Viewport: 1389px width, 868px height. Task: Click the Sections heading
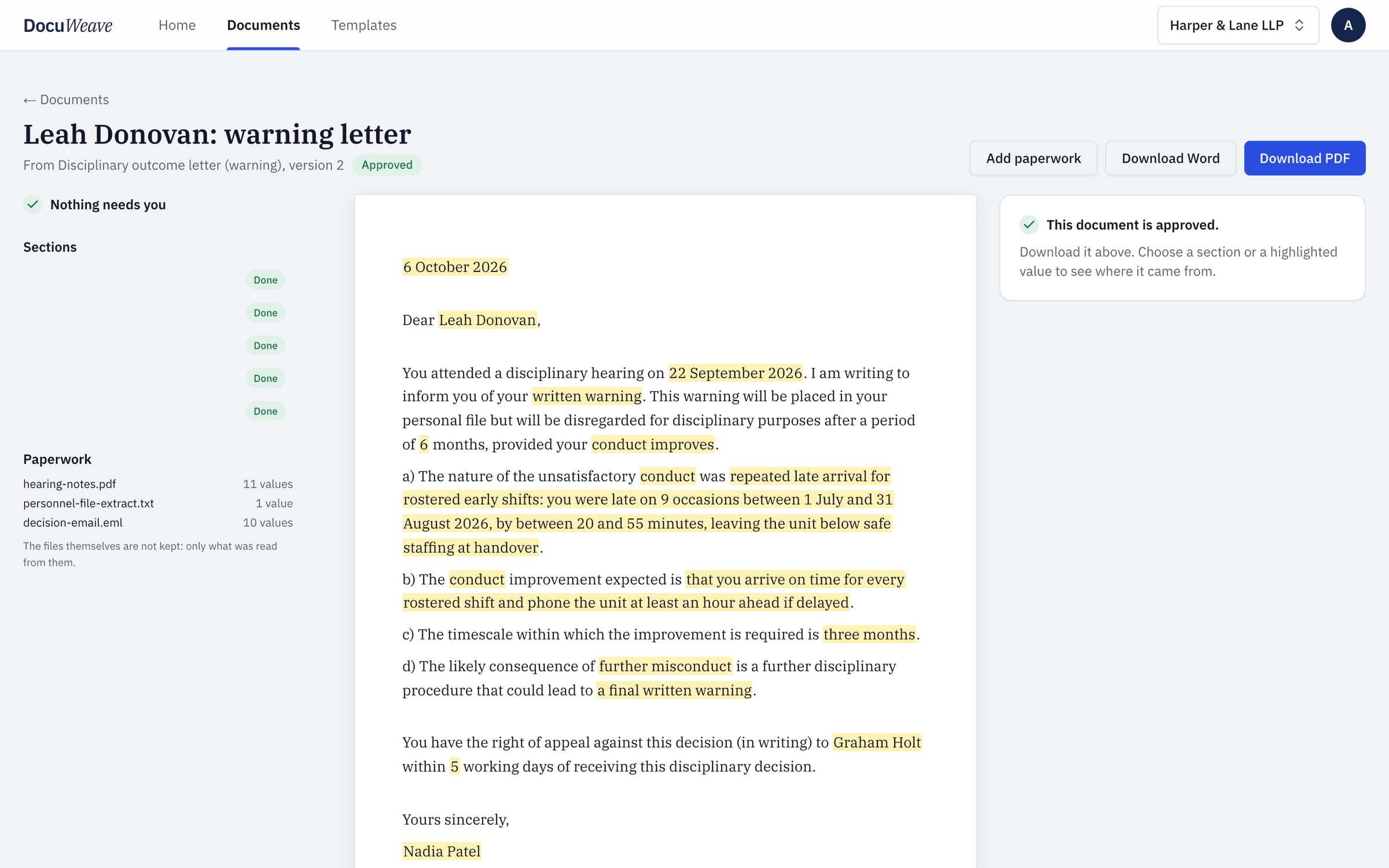(50, 247)
